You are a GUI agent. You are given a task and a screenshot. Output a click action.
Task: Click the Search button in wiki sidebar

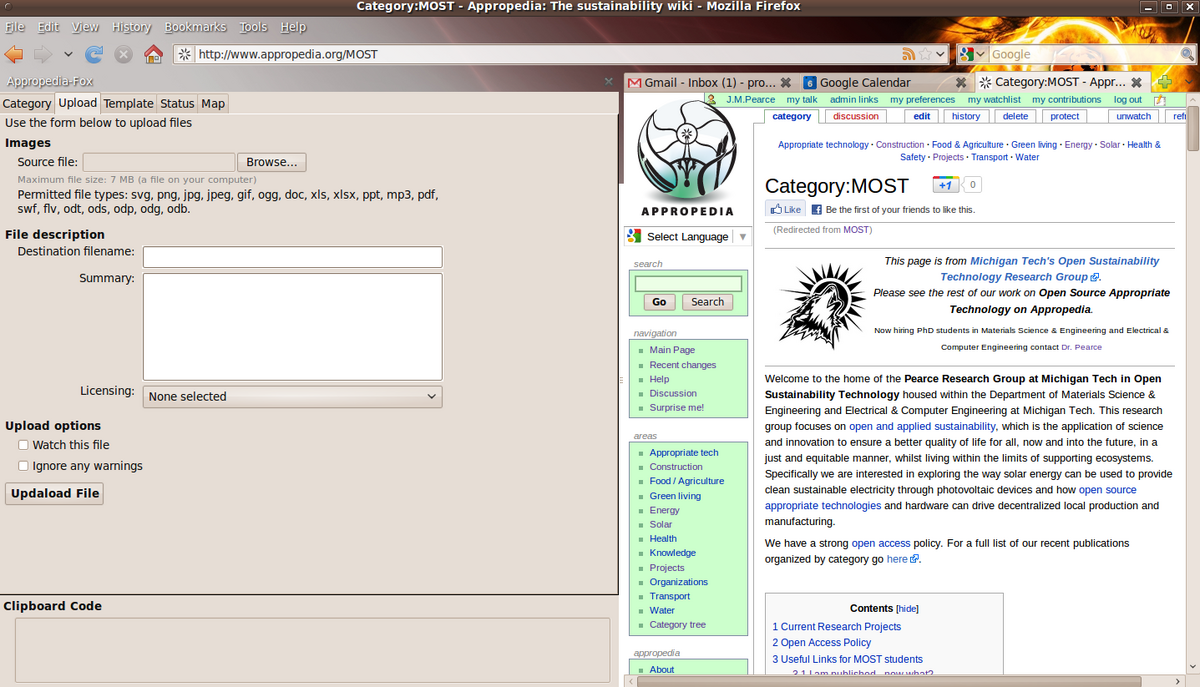[x=707, y=302]
